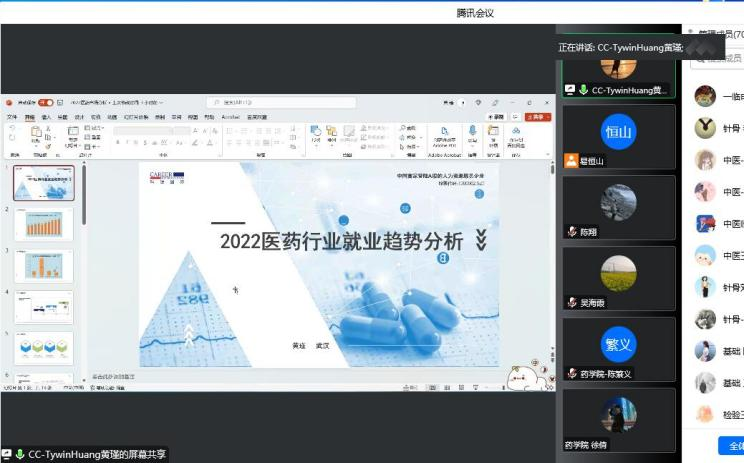Switch to the Acrobat ribbon tab

(x=230, y=117)
